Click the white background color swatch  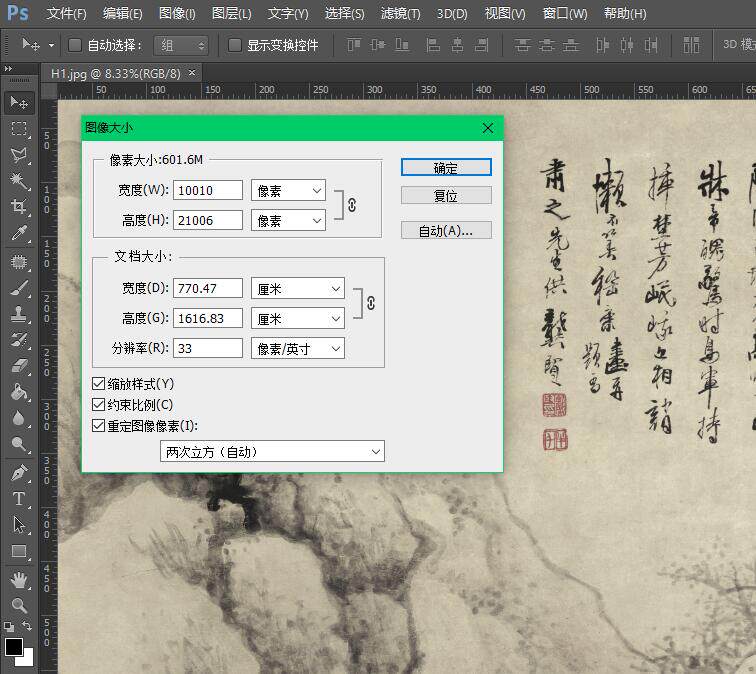click(x=28, y=660)
